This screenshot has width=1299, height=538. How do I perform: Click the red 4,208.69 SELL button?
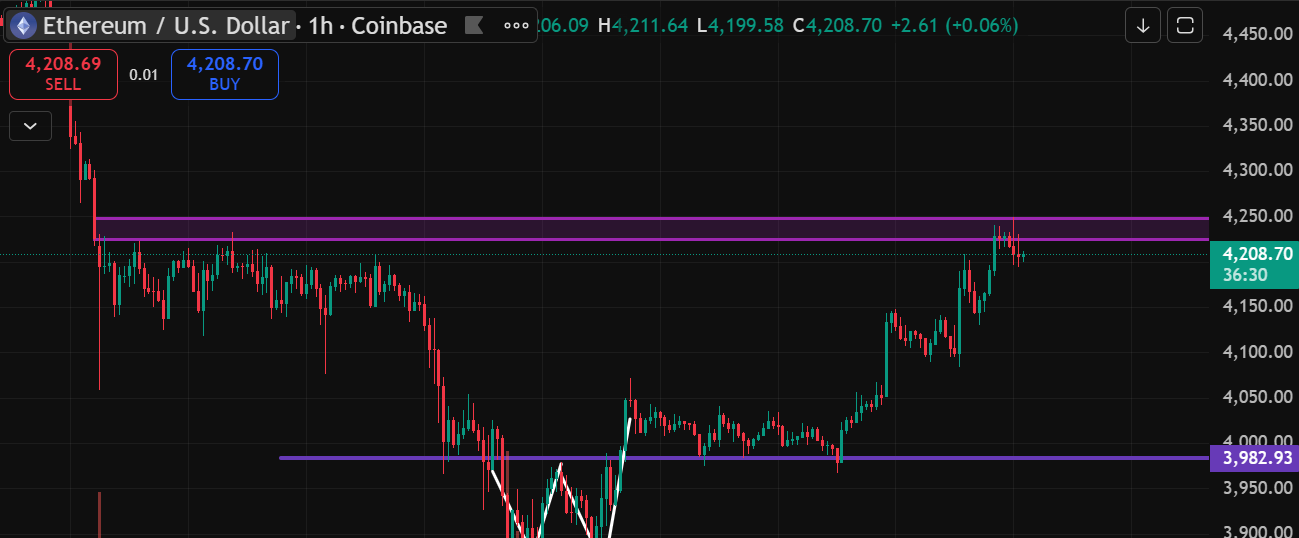click(64, 74)
